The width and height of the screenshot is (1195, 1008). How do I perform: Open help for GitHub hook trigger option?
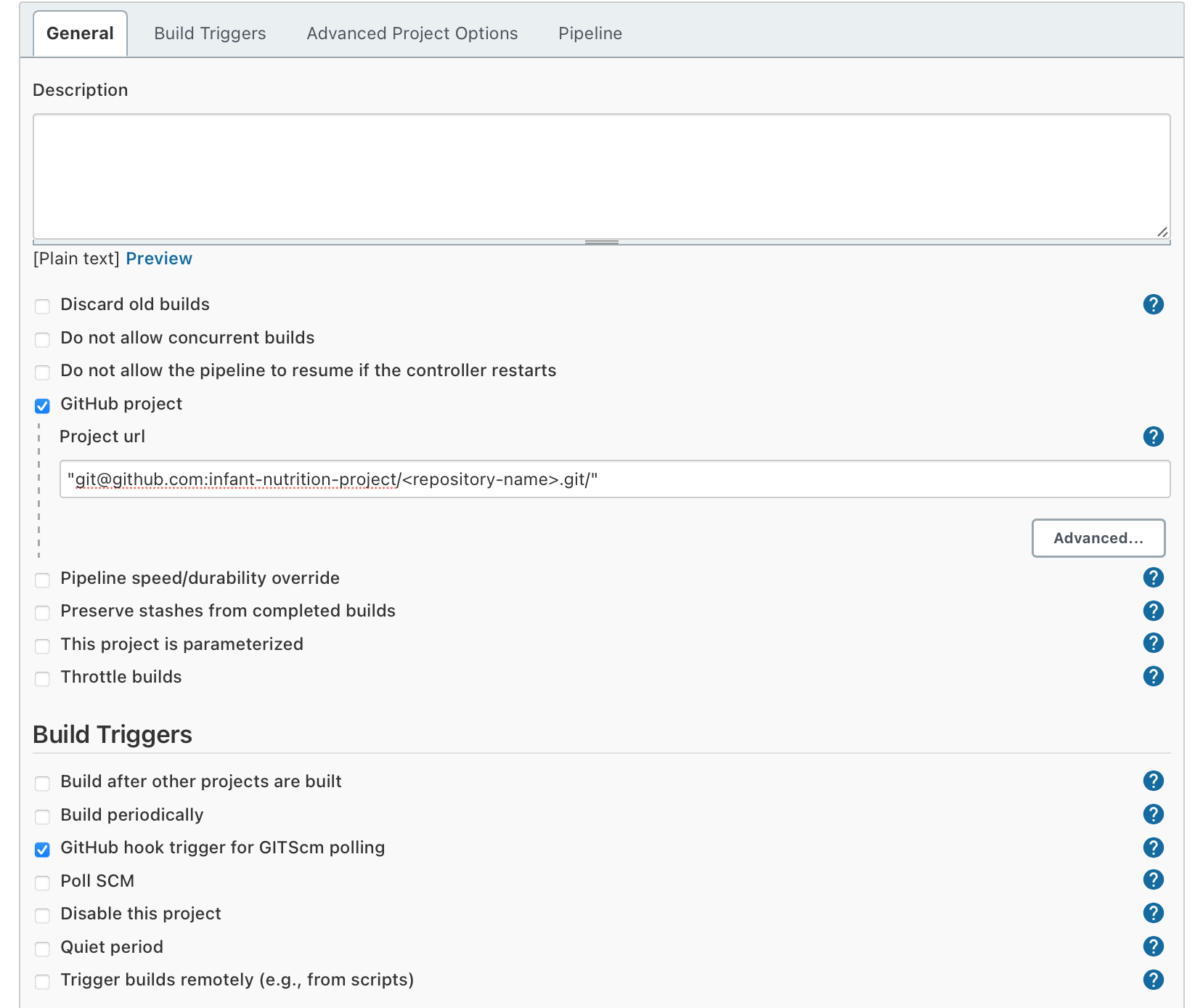(x=1153, y=848)
